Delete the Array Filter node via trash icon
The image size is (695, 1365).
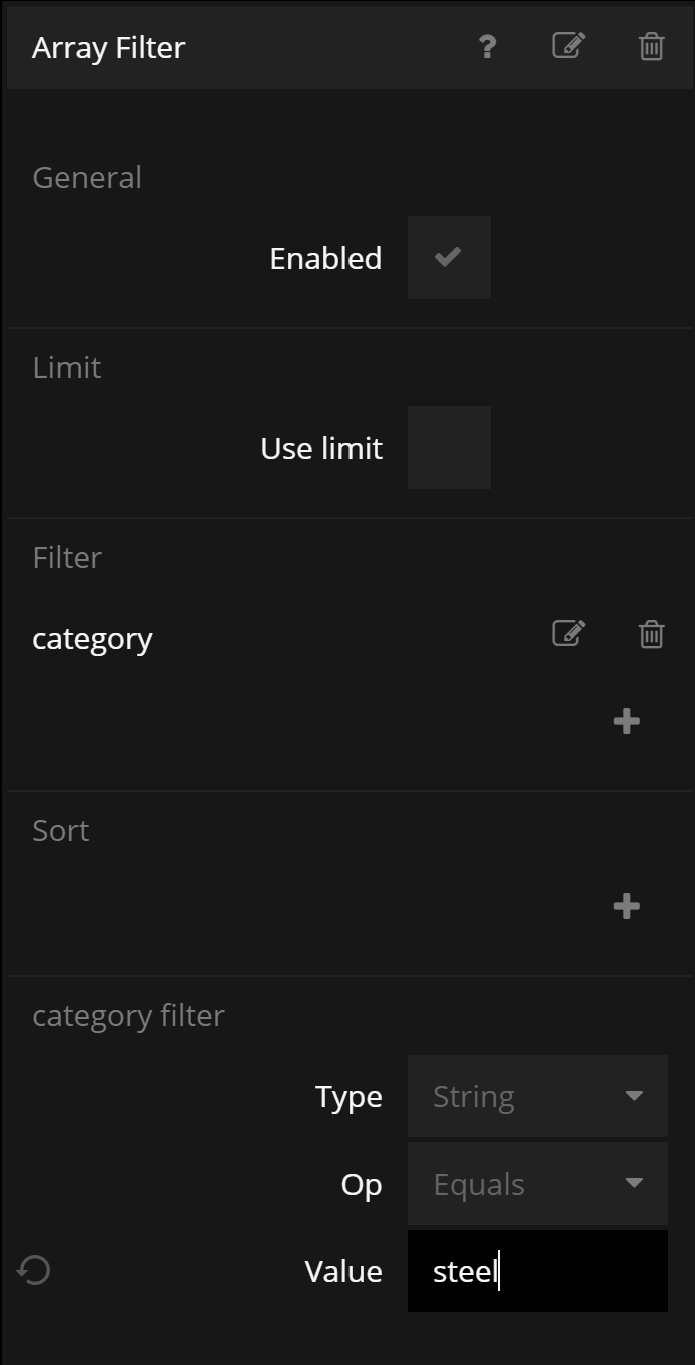tap(651, 47)
